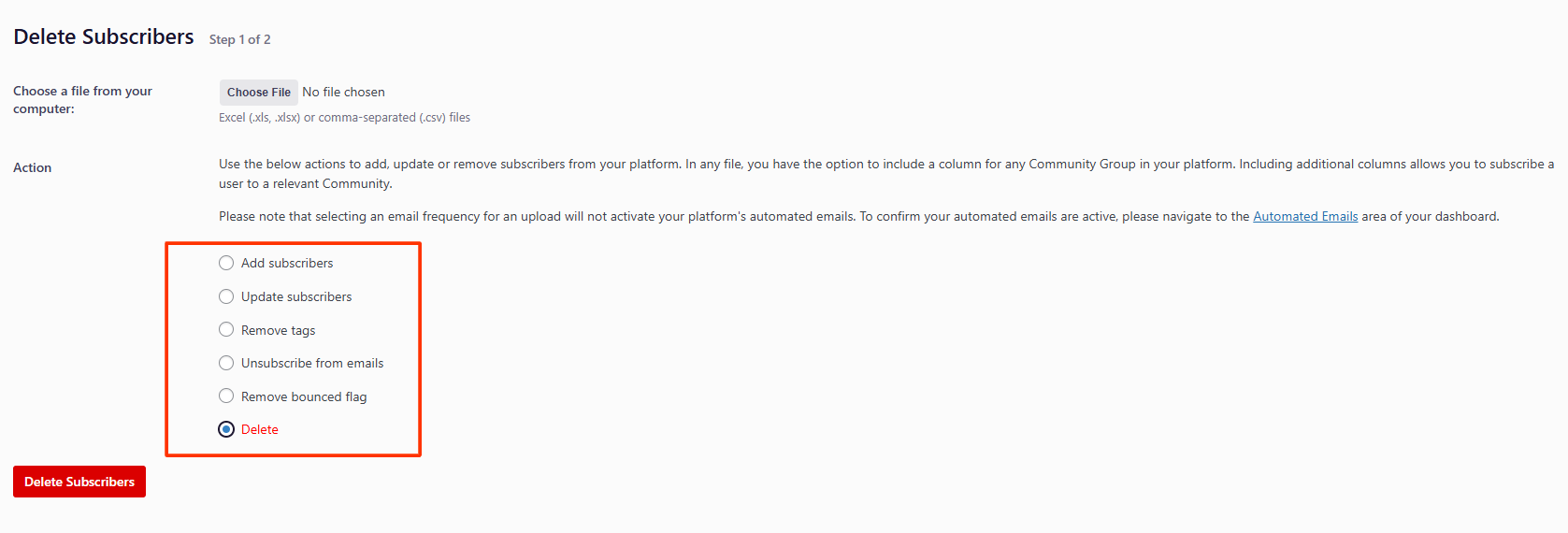Screen dimensions: 1568x533
Task: Click the 'Remove bounced flag' label text
Action: point(304,396)
